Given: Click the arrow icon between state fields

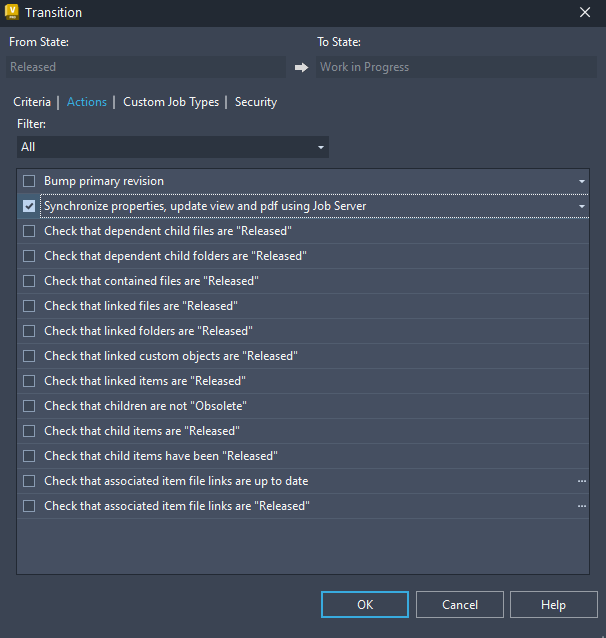Looking at the screenshot, I should [302, 68].
